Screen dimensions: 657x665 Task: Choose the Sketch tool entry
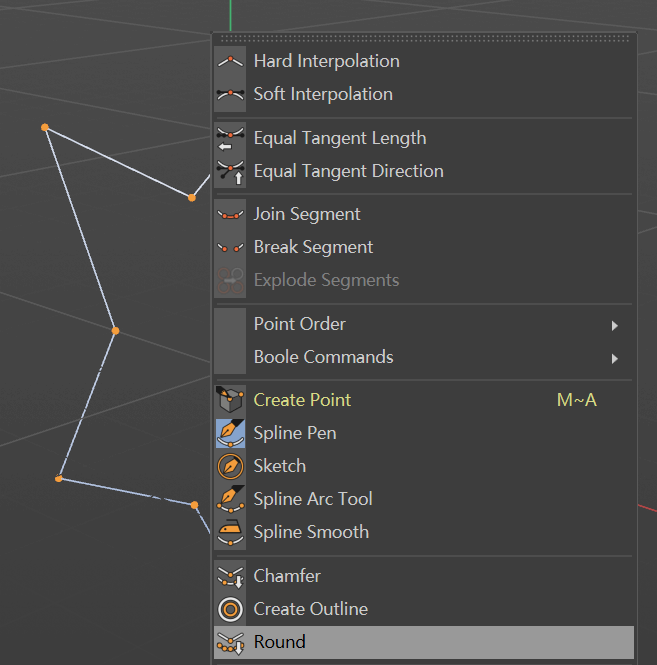pyautogui.click(x=424, y=466)
